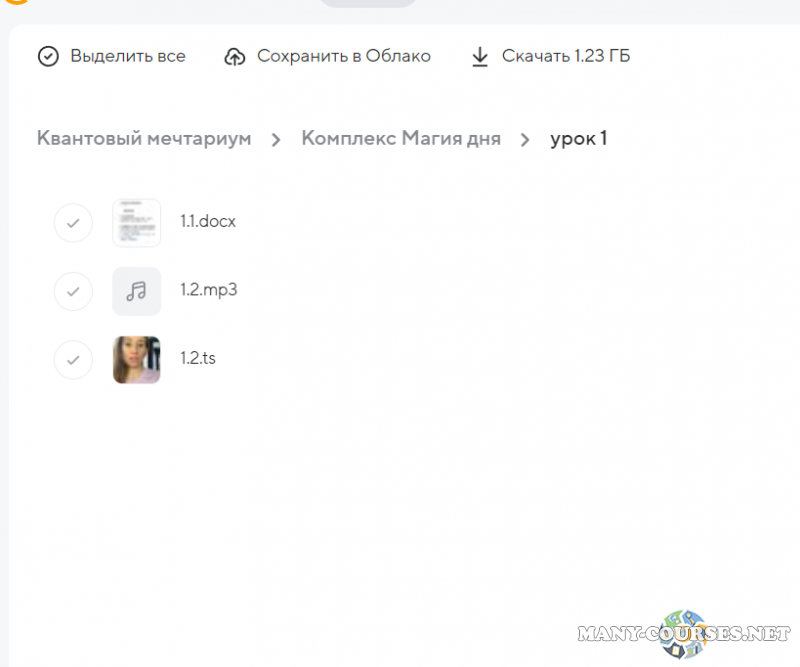800x667 pixels.
Task: Click the check-circle icon beside Выделить все
Action: (x=48, y=56)
